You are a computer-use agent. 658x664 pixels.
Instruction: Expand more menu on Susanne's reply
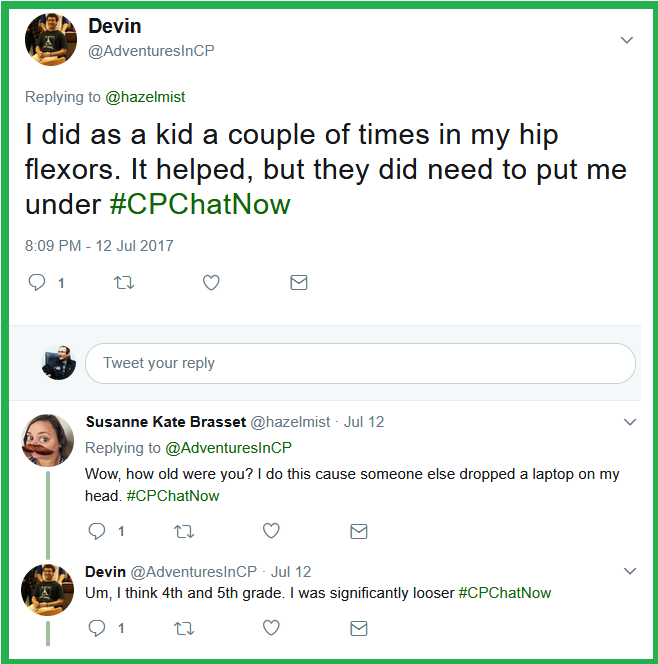(630, 422)
